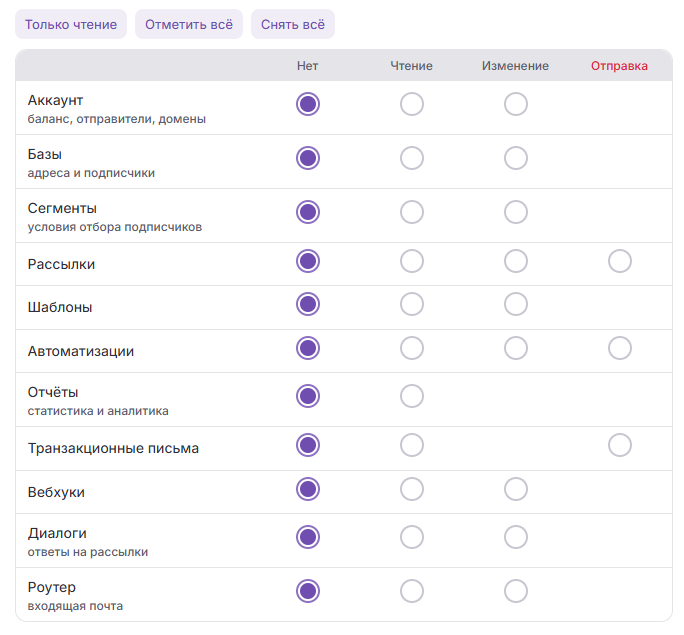The height and width of the screenshot is (635, 684).
Task: Click the text баланс, отправители, домены
Action: tap(116, 119)
